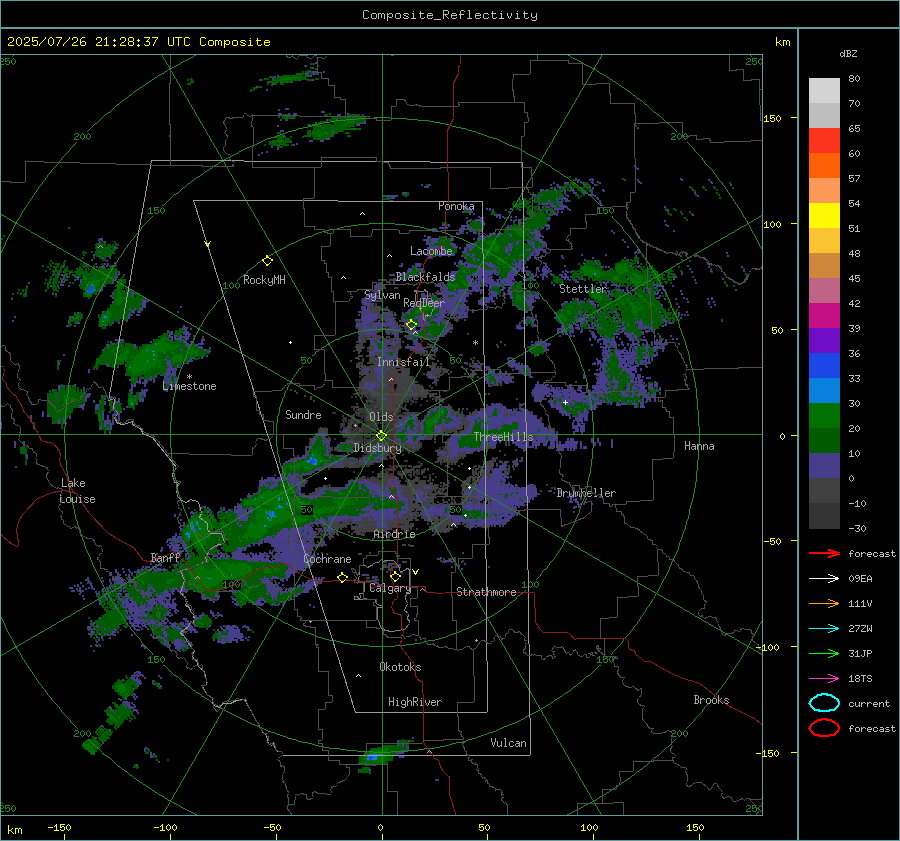
Task: Click the Stettler city label
Action: point(583,289)
